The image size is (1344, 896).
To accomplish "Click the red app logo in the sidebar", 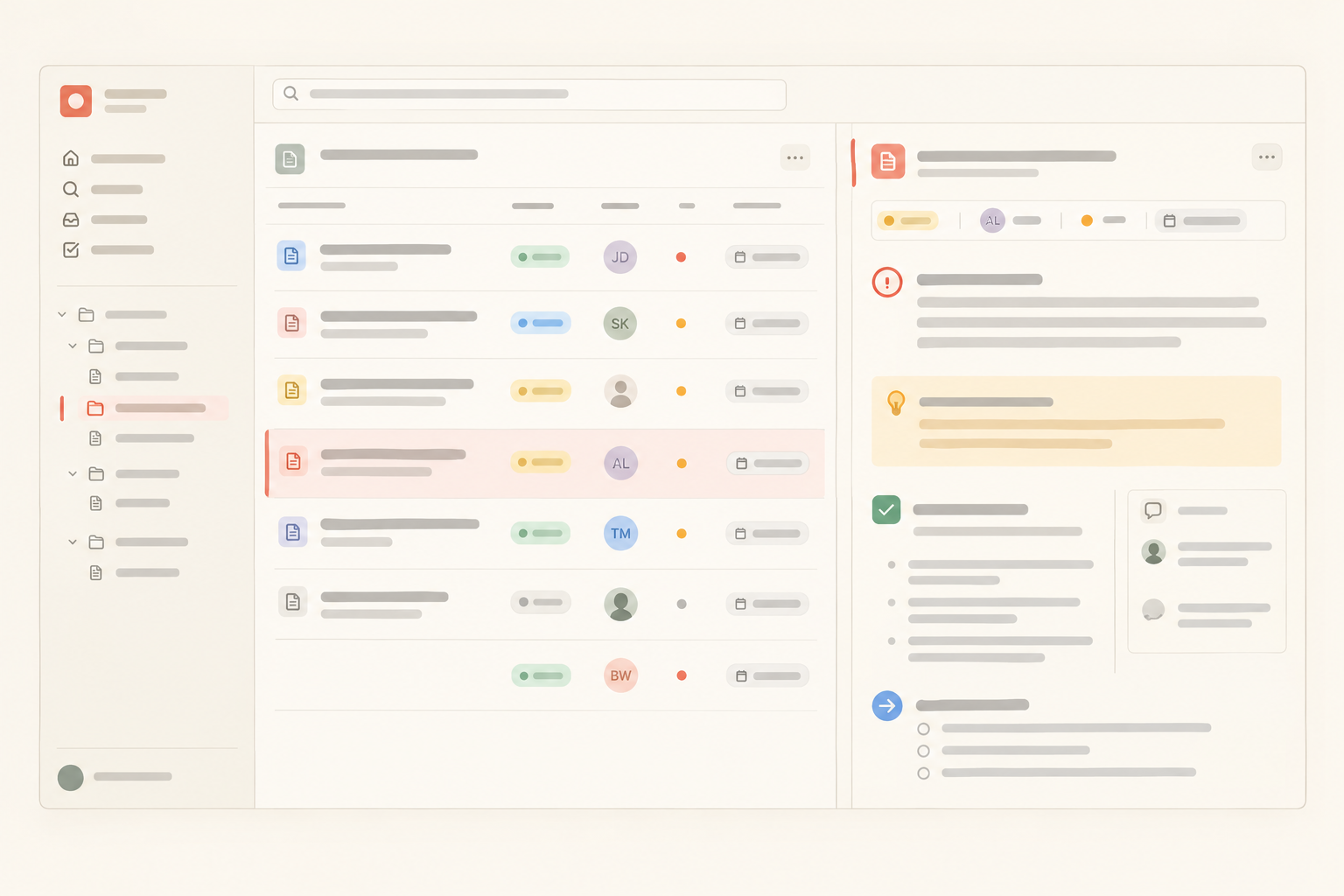I will [76, 101].
